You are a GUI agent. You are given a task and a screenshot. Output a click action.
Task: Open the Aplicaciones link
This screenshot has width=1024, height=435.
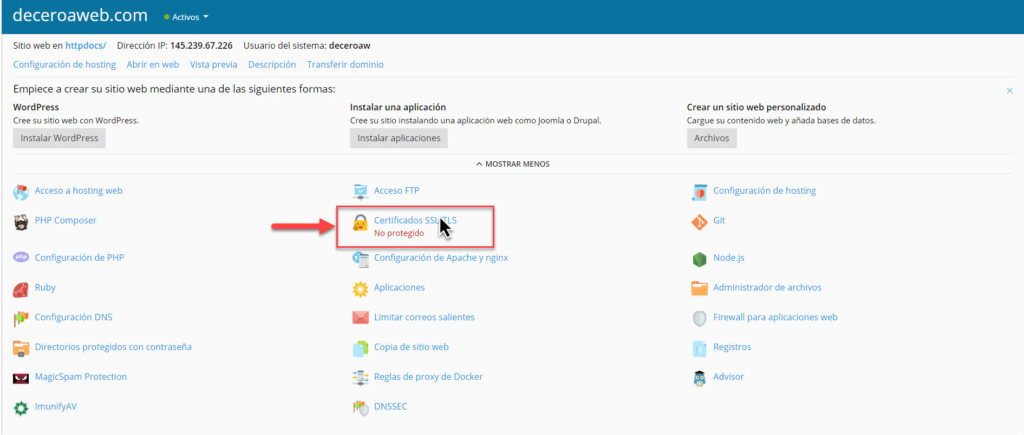pos(400,287)
